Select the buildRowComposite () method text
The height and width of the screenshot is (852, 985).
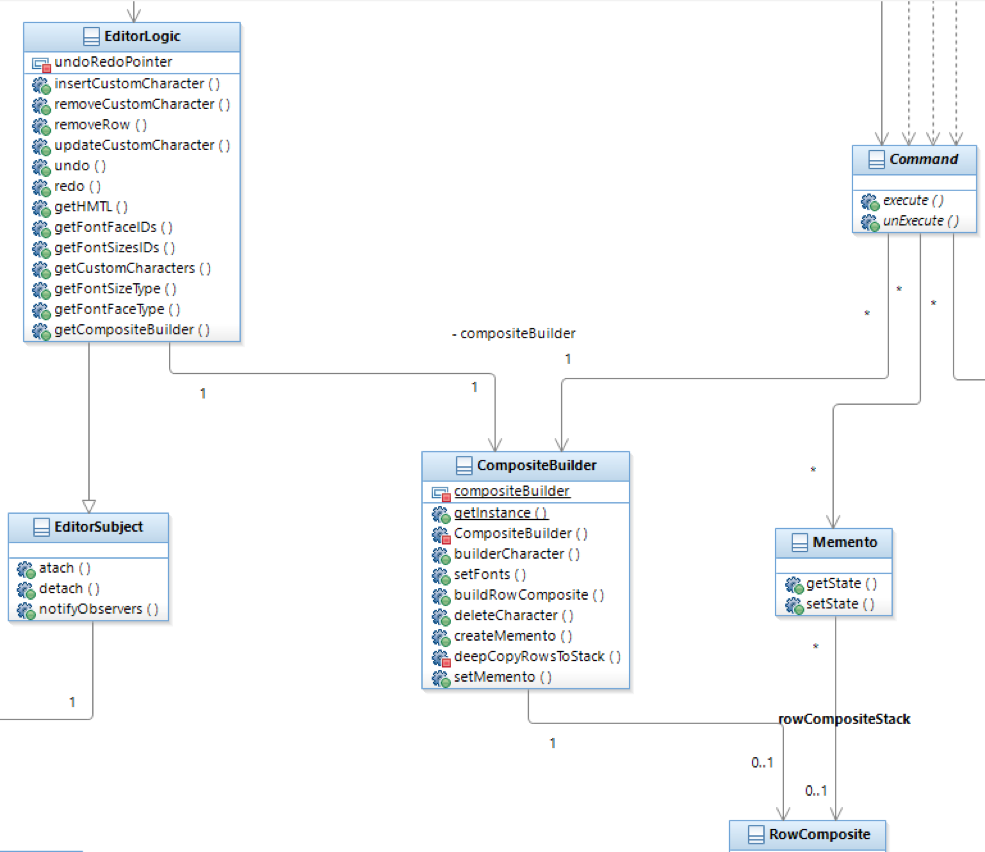[529, 595]
